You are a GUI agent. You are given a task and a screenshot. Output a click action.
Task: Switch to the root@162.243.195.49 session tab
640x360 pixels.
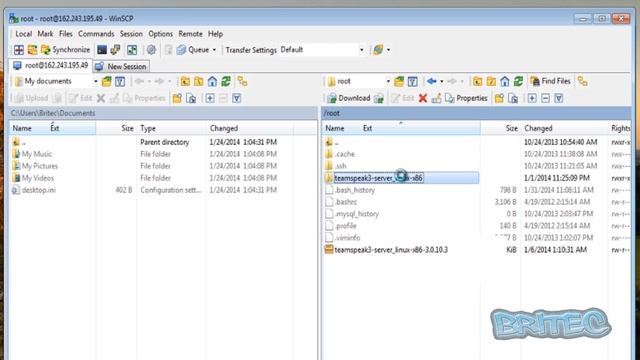[51, 65]
